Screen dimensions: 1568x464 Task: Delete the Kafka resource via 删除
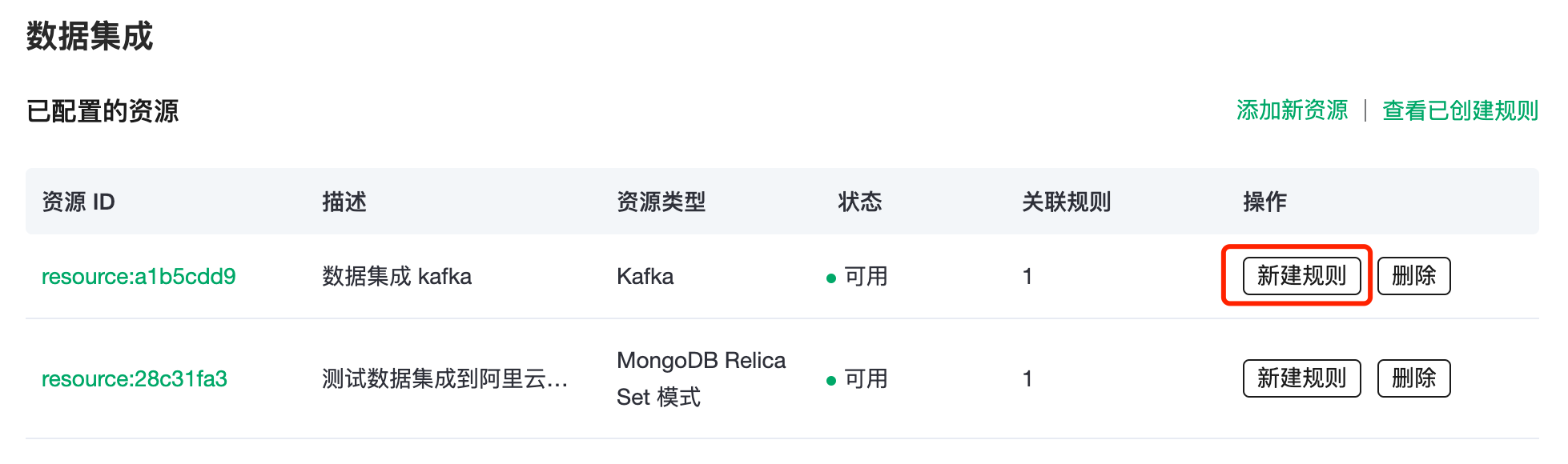pos(1413,276)
